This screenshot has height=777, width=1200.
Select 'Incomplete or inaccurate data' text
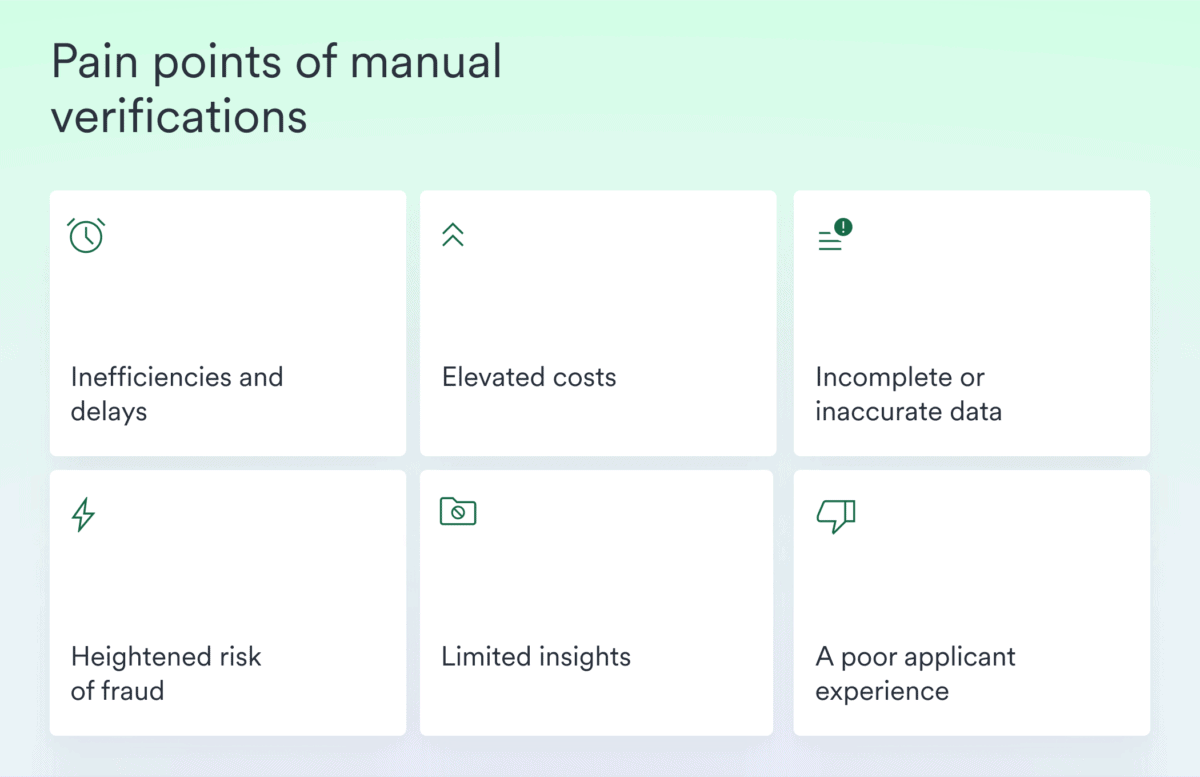click(x=908, y=394)
